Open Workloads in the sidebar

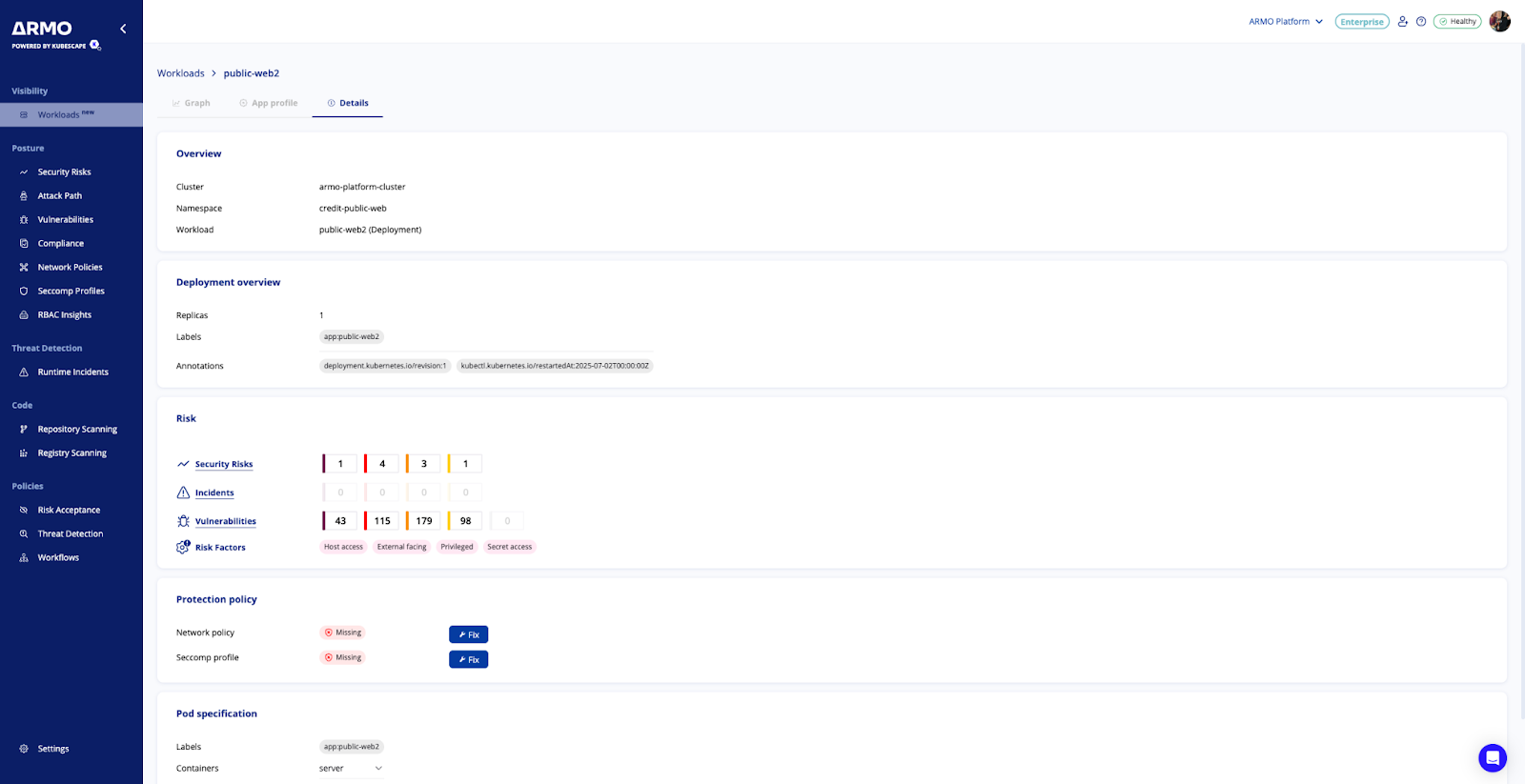(71, 114)
